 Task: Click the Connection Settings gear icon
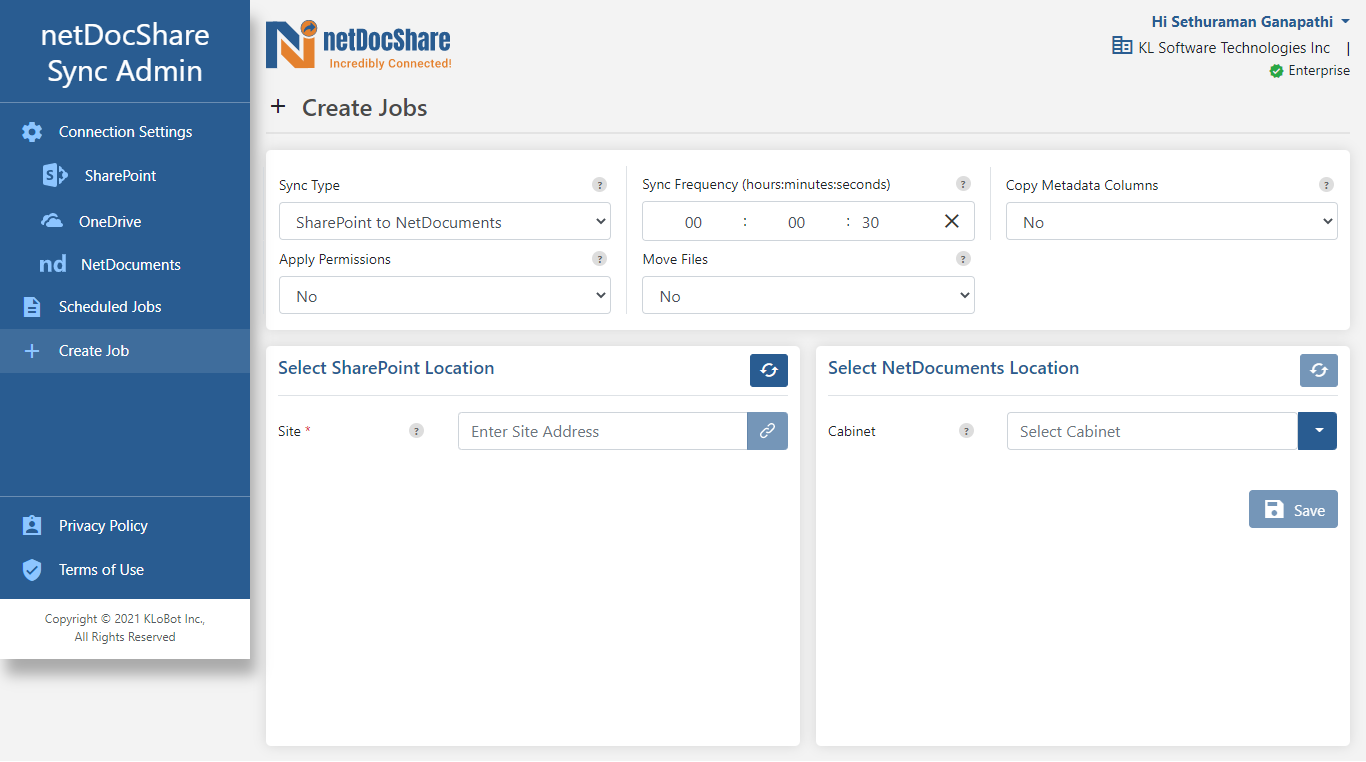click(32, 132)
